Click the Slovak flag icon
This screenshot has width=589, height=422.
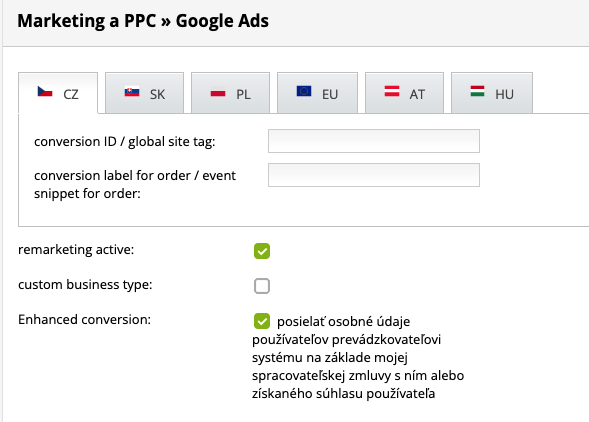pyautogui.click(x=132, y=91)
